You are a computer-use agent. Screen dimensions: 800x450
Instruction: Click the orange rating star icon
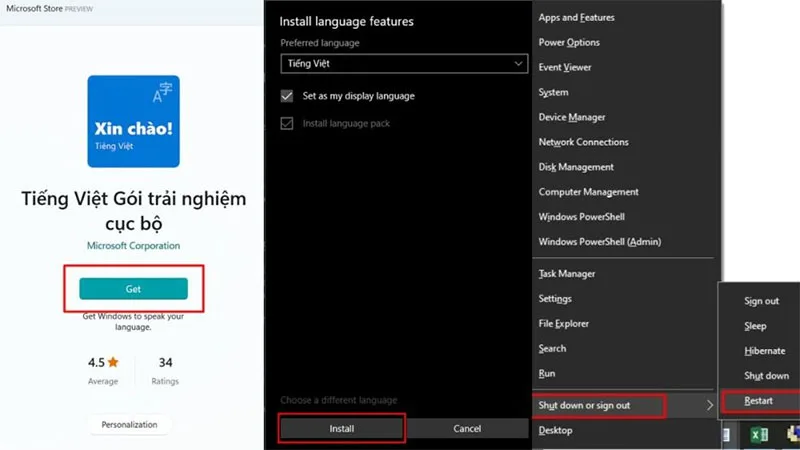click(113, 362)
